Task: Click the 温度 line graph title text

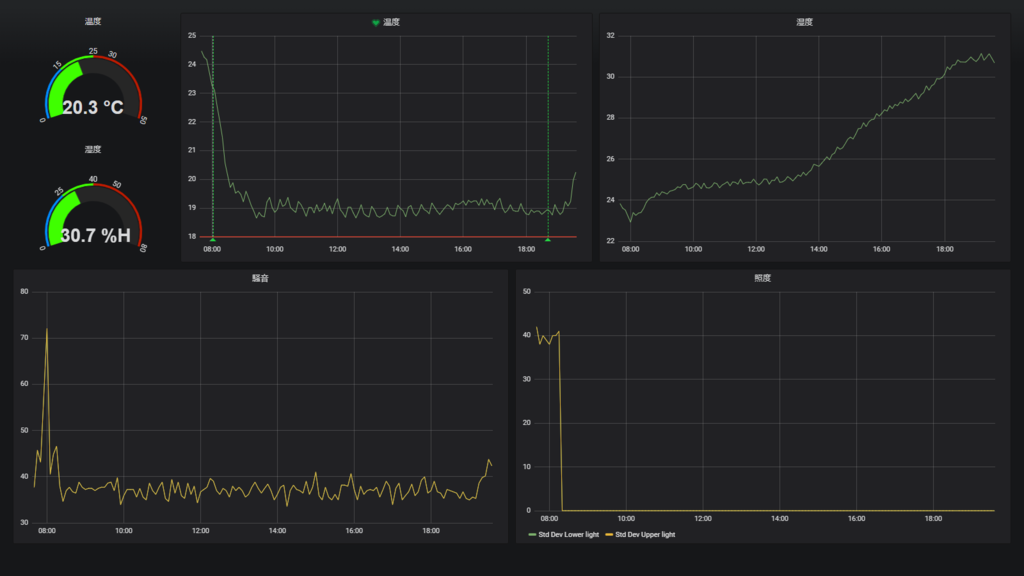Action: [391, 22]
